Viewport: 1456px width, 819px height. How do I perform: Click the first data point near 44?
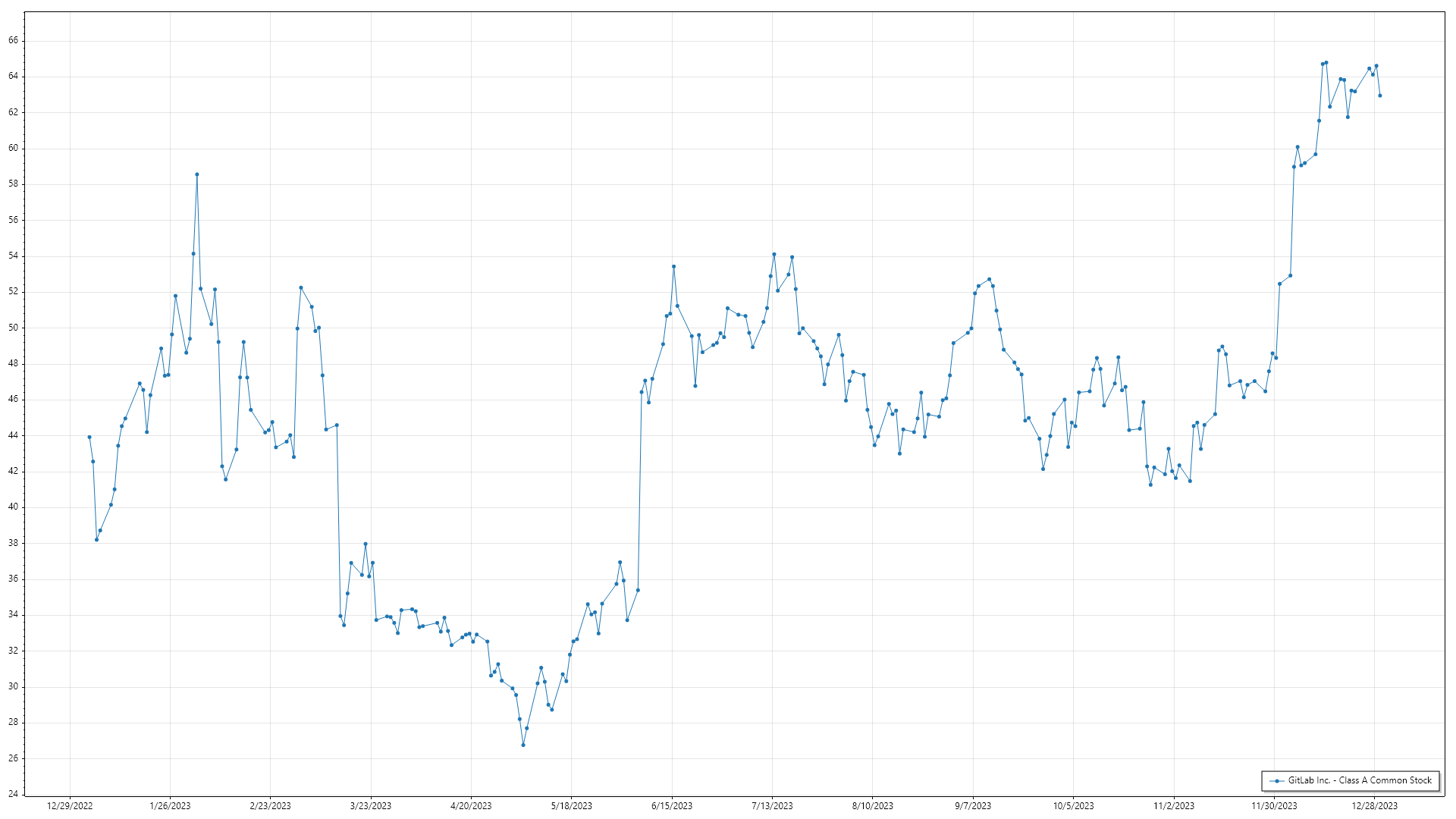coord(89,438)
